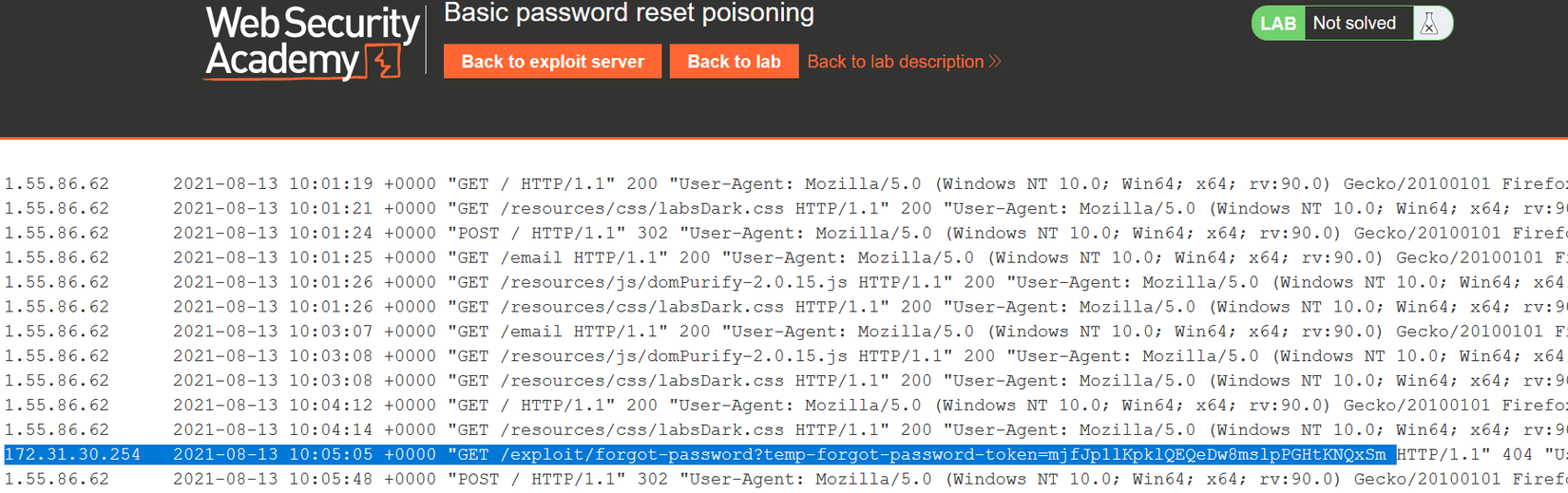The height and width of the screenshot is (493, 1568).
Task: Click the lightning bolt icon in the logo
Action: 385,63
